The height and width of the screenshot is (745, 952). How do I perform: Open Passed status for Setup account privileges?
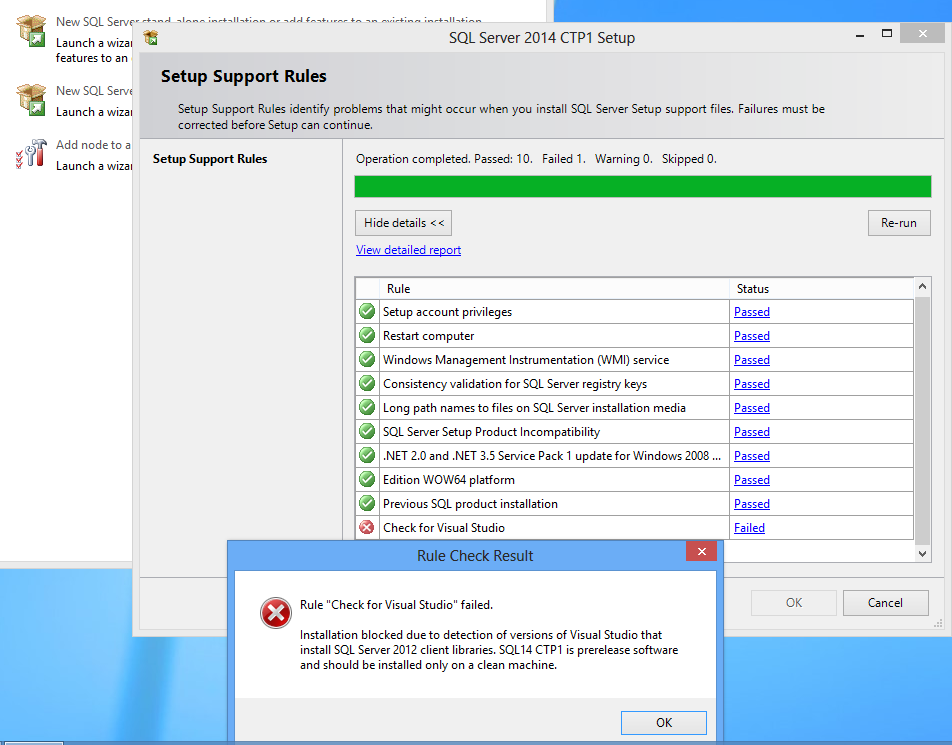(751, 311)
